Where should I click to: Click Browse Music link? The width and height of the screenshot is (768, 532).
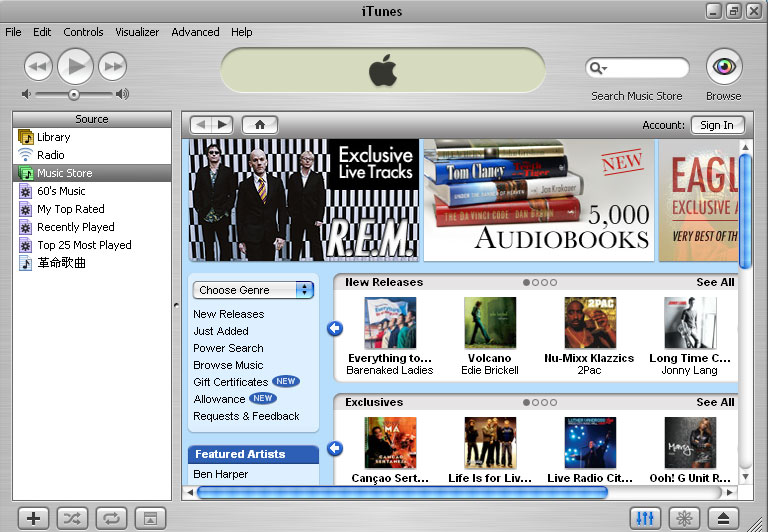click(x=228, y=365)
